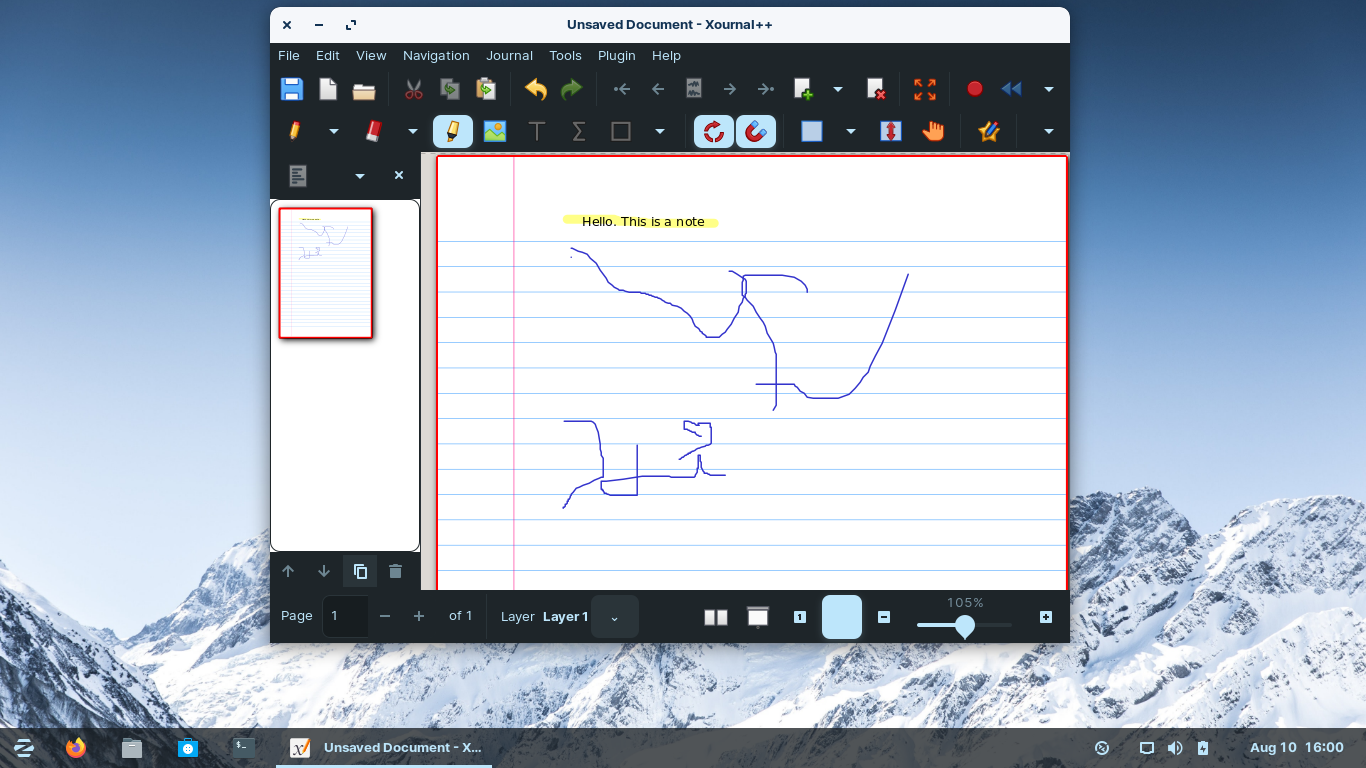Choose the Insert Image tool
Viewport: 1366px width, 768px height.
tap(495, 131)
